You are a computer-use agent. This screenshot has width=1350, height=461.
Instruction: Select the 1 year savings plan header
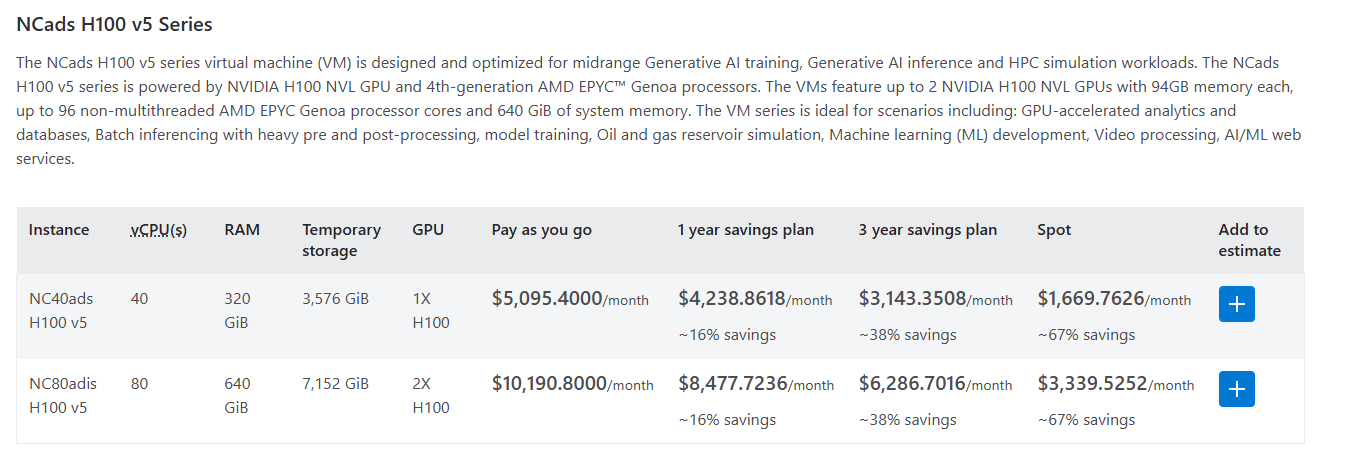coord(745,230)
